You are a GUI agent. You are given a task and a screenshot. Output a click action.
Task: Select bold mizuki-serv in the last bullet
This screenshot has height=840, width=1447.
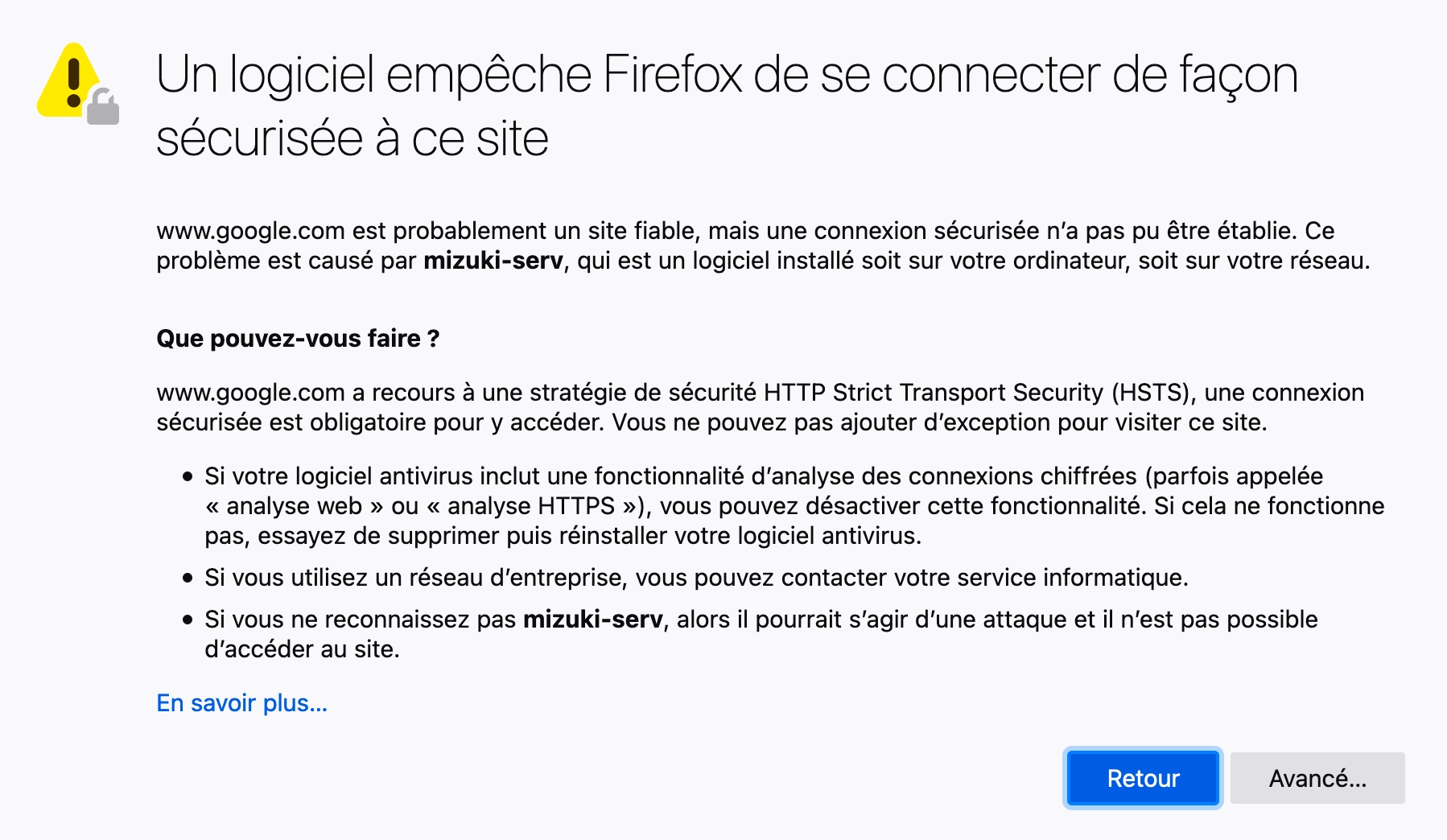593,620
